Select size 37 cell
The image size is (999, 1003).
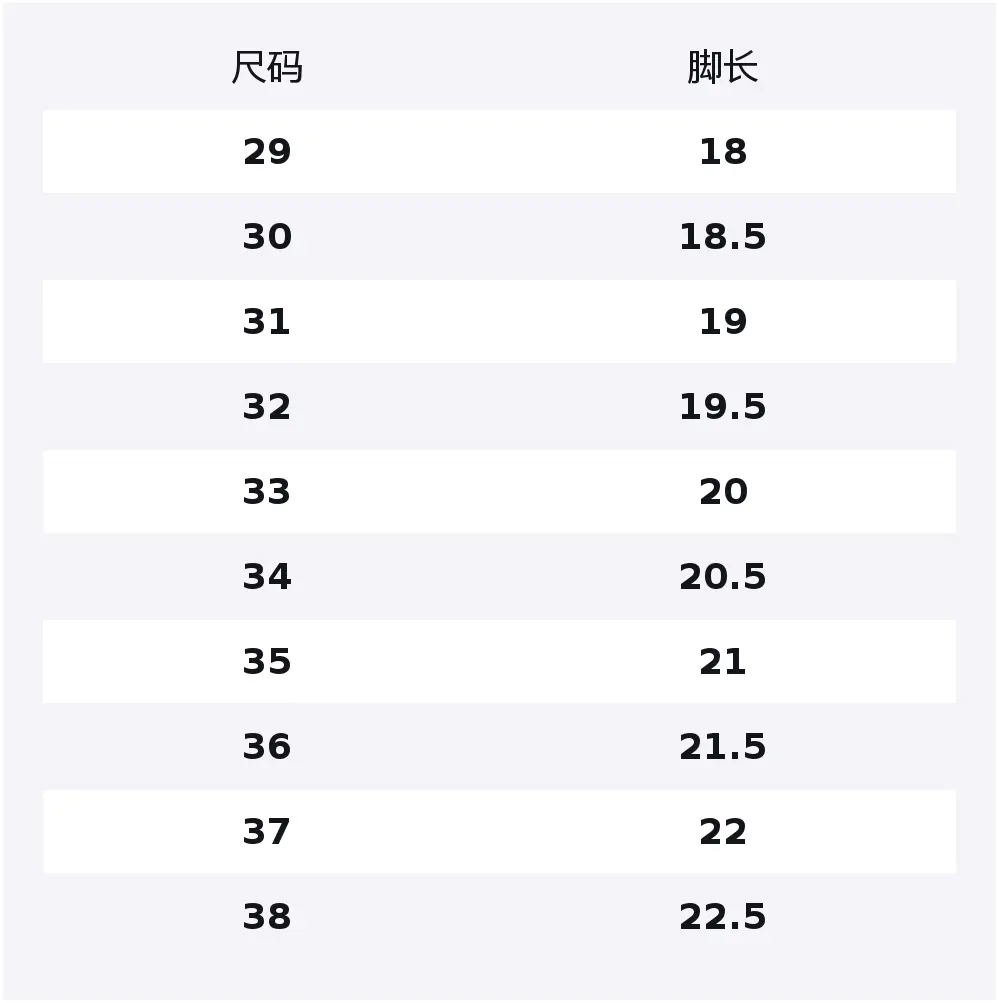[x=267, y=832]
